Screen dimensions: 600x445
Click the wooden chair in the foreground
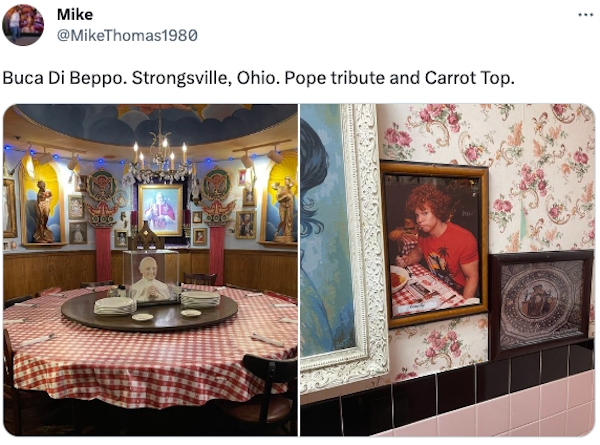(268, 394)
